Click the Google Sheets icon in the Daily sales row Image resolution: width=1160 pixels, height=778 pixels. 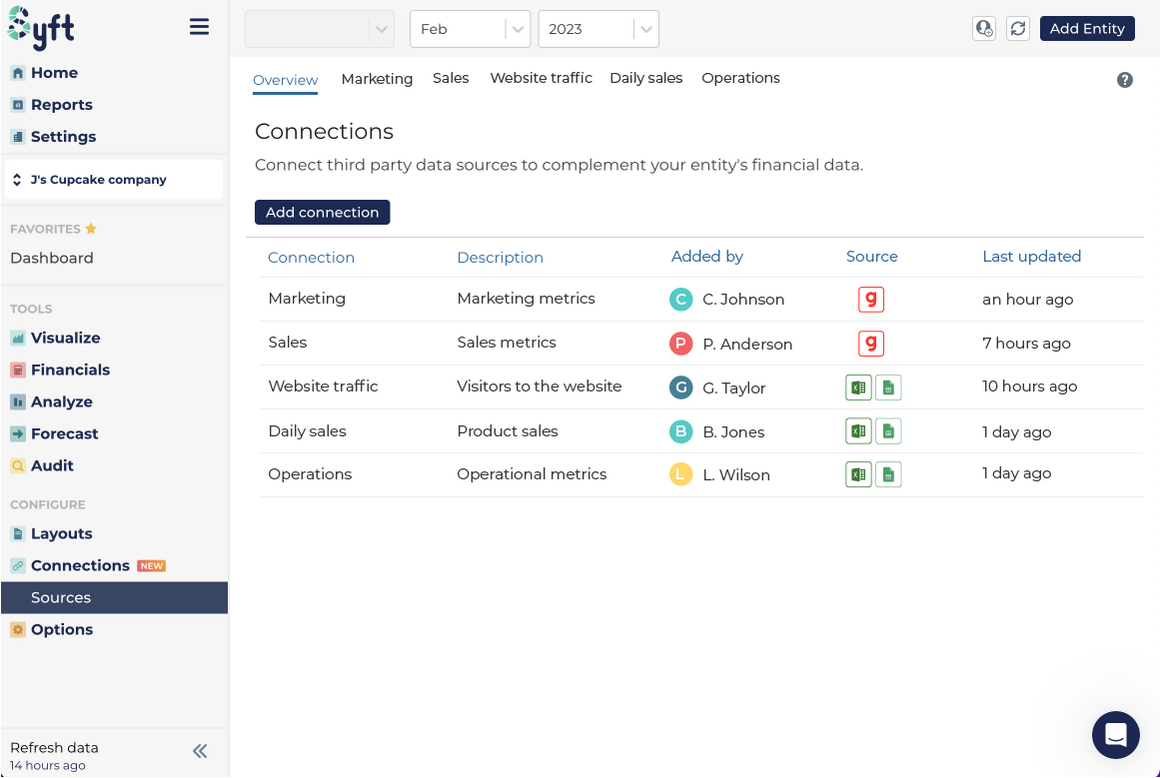pos(888,431)
